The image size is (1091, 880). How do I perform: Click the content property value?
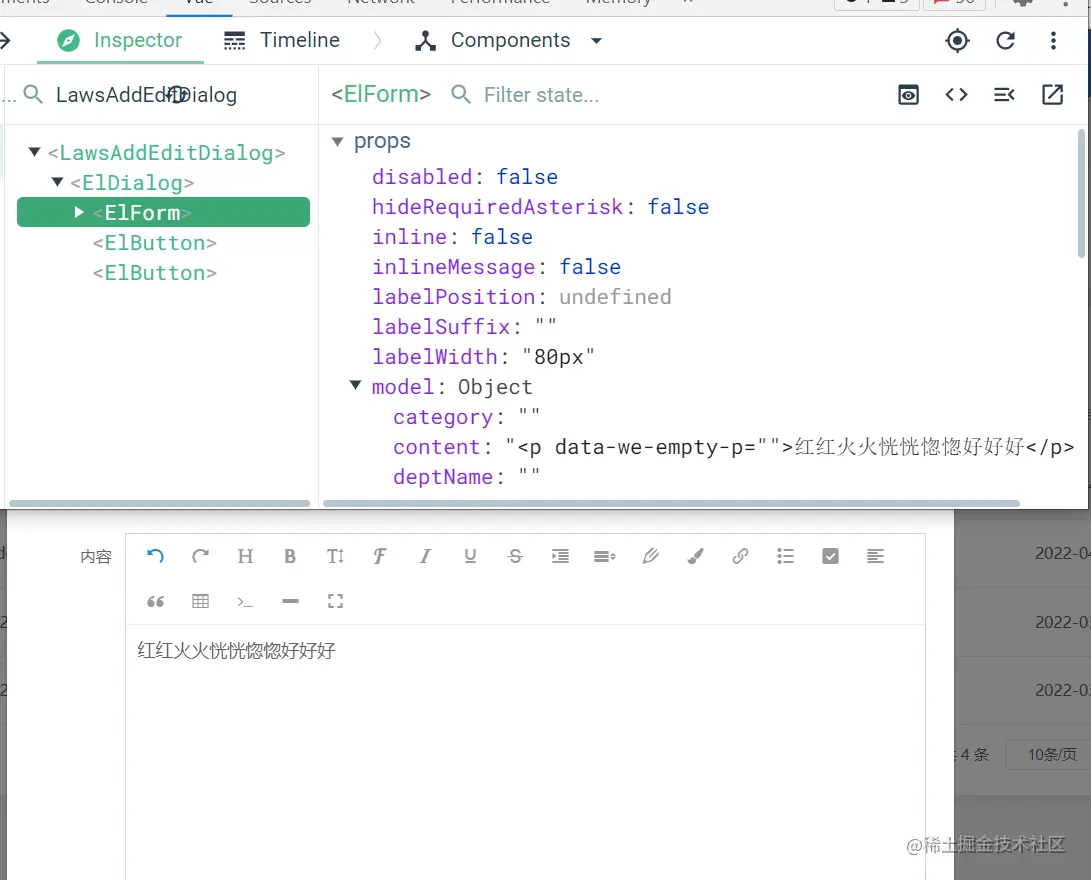point(790,447)
